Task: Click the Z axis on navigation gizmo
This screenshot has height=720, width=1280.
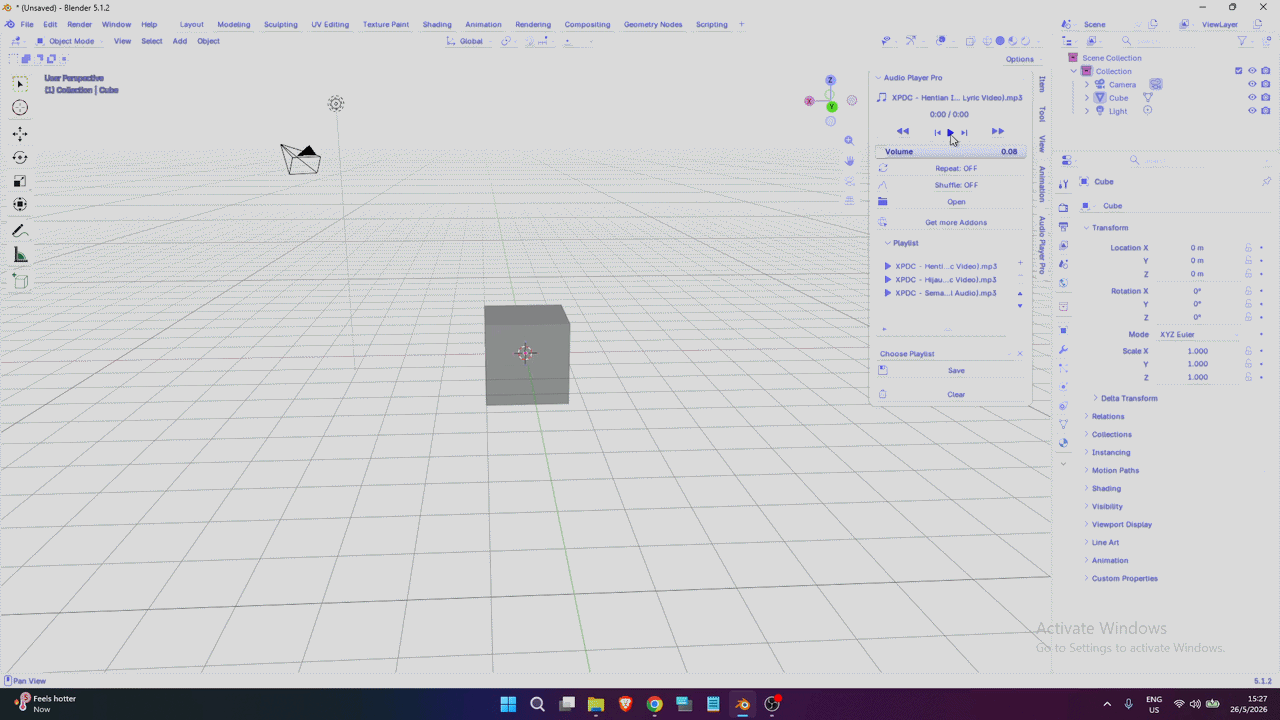Action: pyautogui.click(x=830, y=80)
